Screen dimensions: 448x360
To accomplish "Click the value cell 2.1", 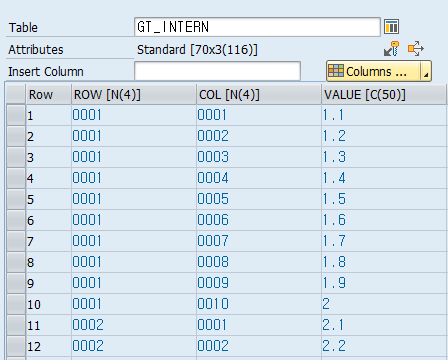I will [385, 325].
